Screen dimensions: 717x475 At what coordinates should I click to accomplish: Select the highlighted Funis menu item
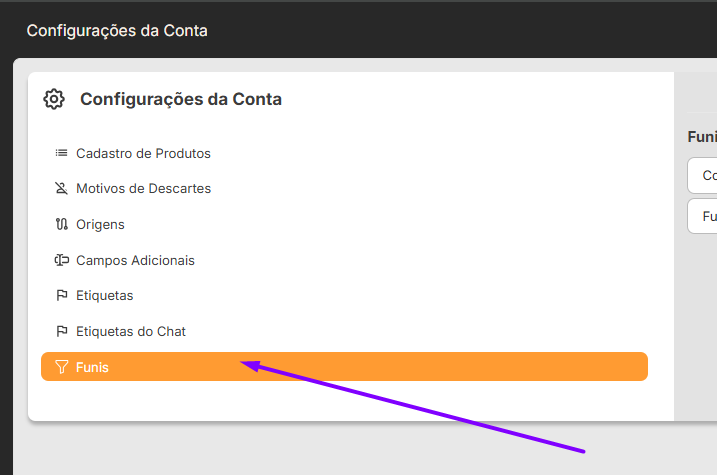point(344,367)
